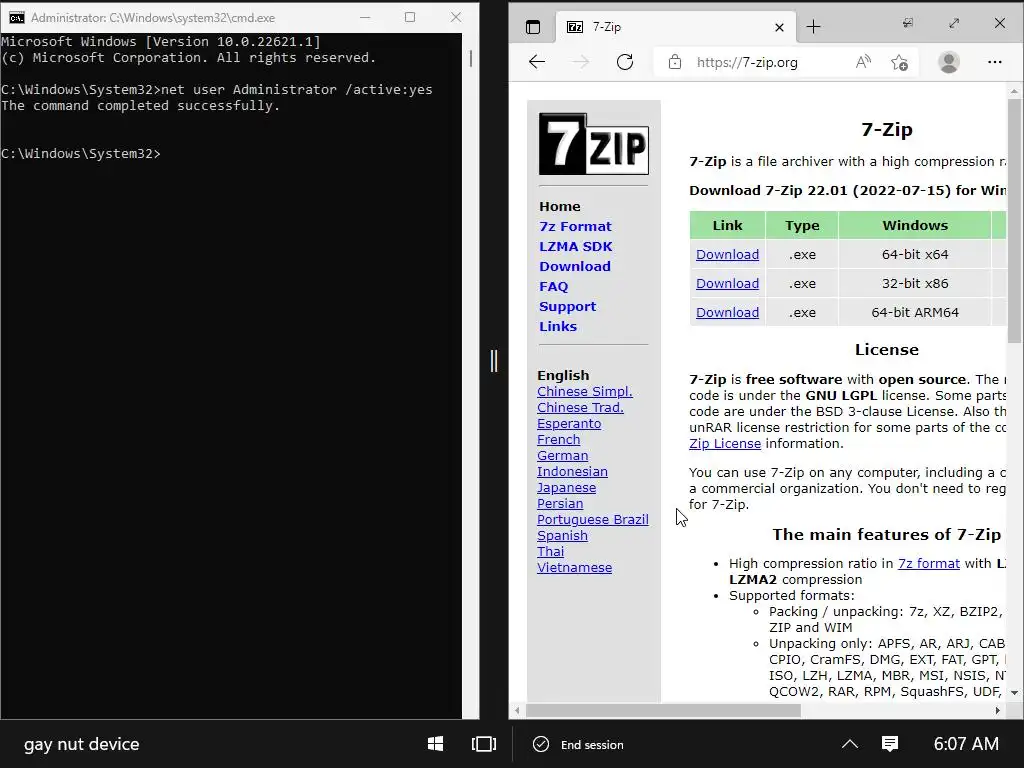Switch language to French
Screen dimensions: 1024x768
[x=558, y=440]
